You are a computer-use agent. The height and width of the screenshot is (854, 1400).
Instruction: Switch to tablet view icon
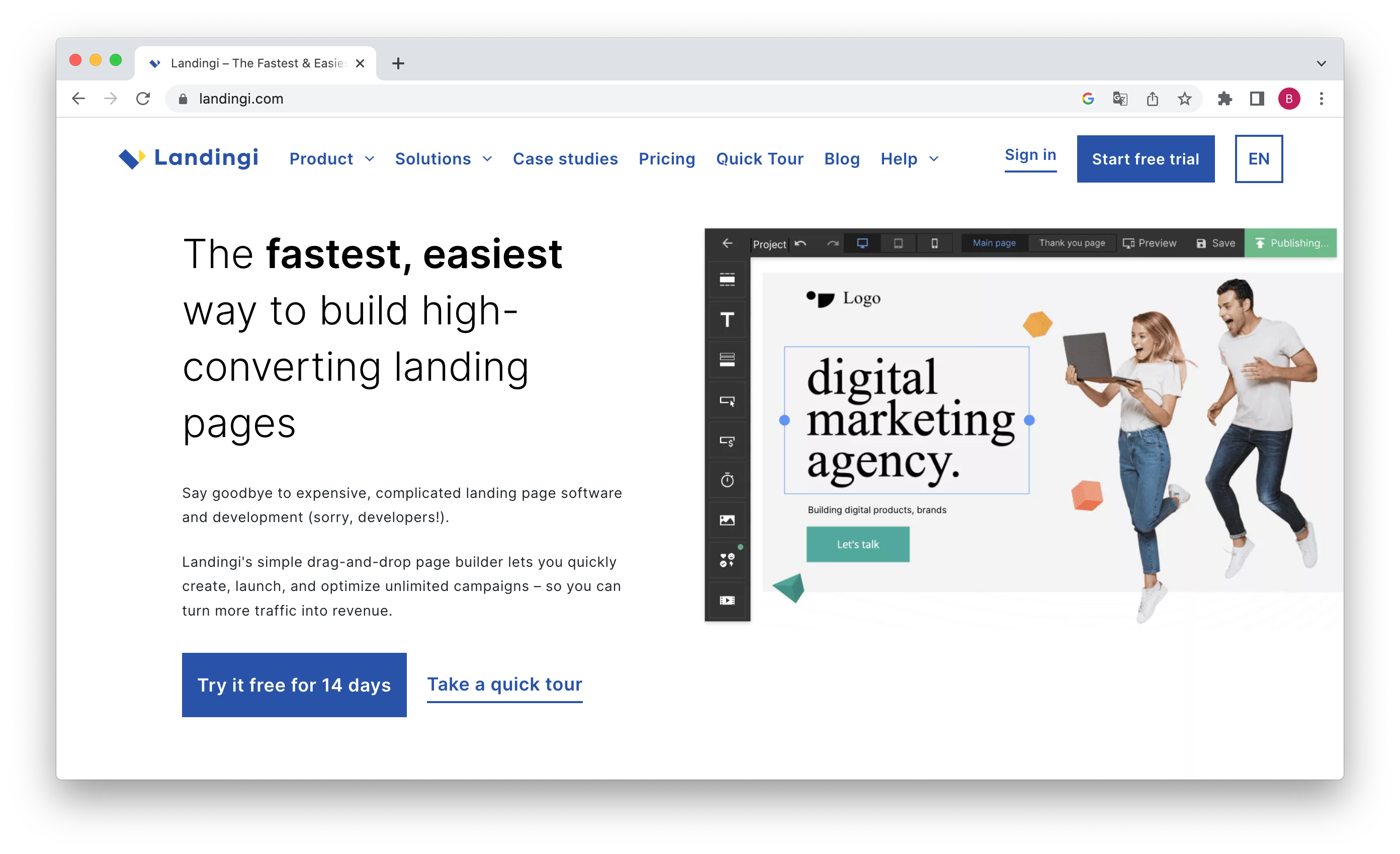[898, 242]
